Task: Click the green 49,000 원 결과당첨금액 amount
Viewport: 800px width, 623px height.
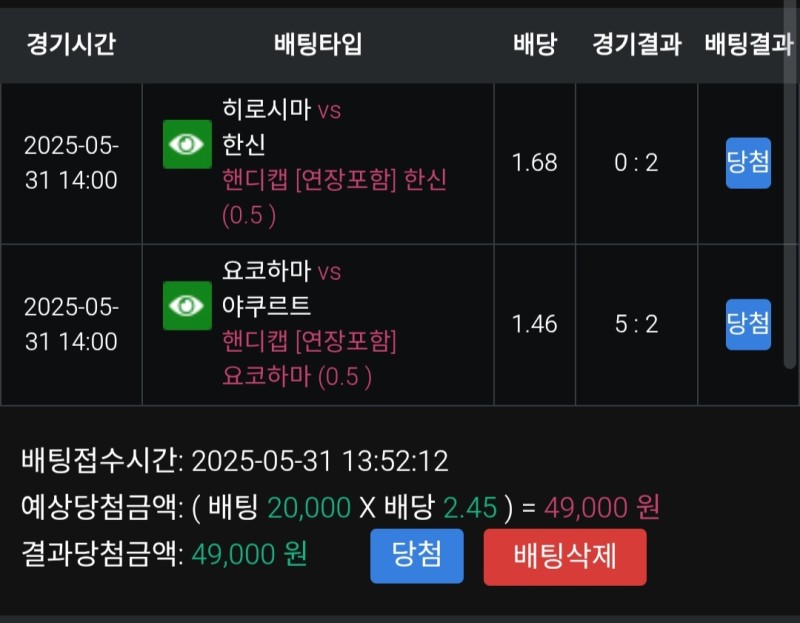Action: (249, 554)
